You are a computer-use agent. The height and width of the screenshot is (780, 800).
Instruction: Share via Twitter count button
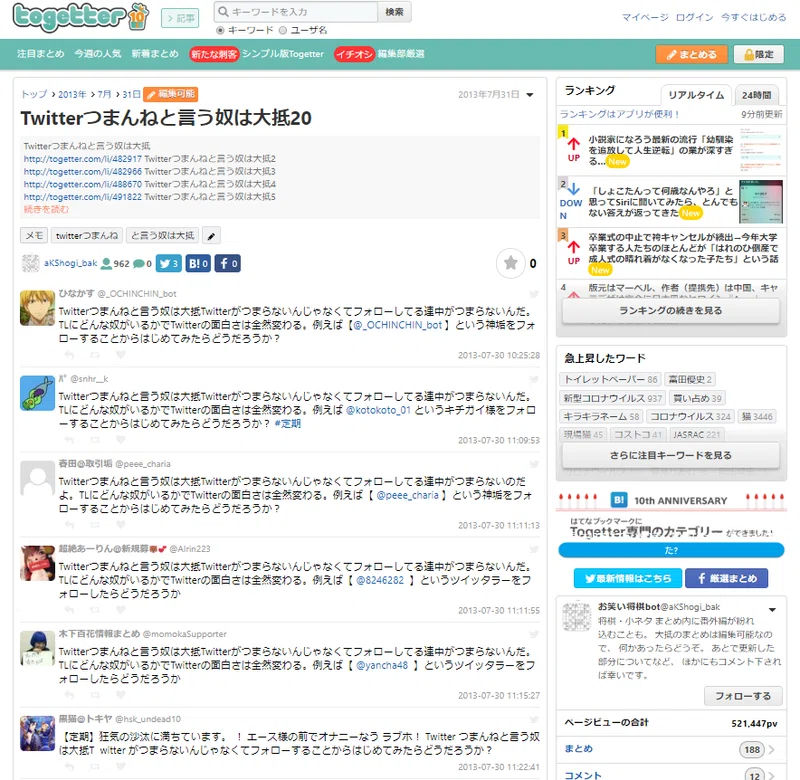pyautogui.click(x=168, y=264)
